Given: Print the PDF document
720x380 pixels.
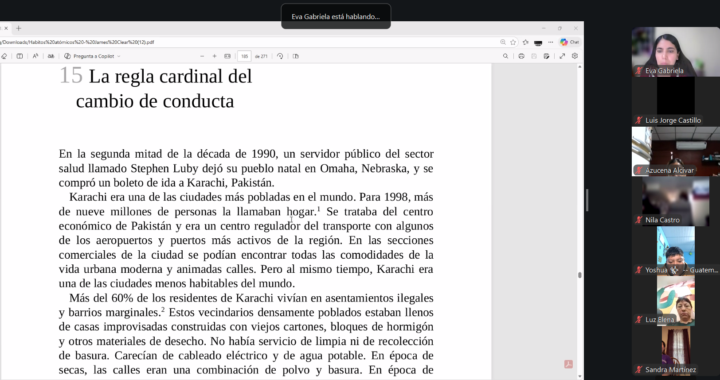Looking at the screenshot, I should [x=521, y=56].
